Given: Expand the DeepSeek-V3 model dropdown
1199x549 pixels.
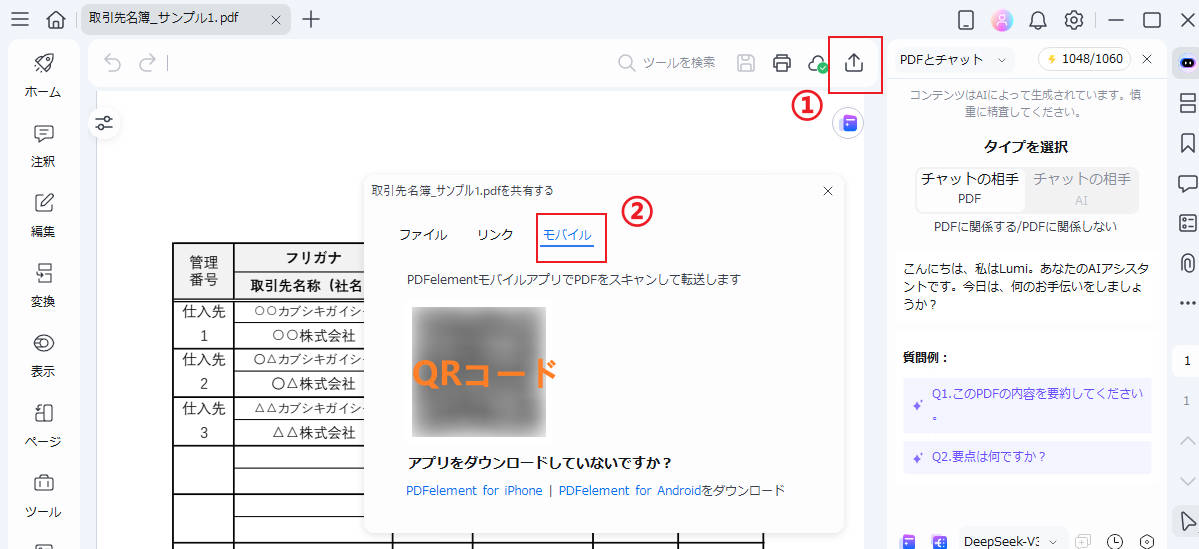Looking at the screenshot, I should 1012,541.
